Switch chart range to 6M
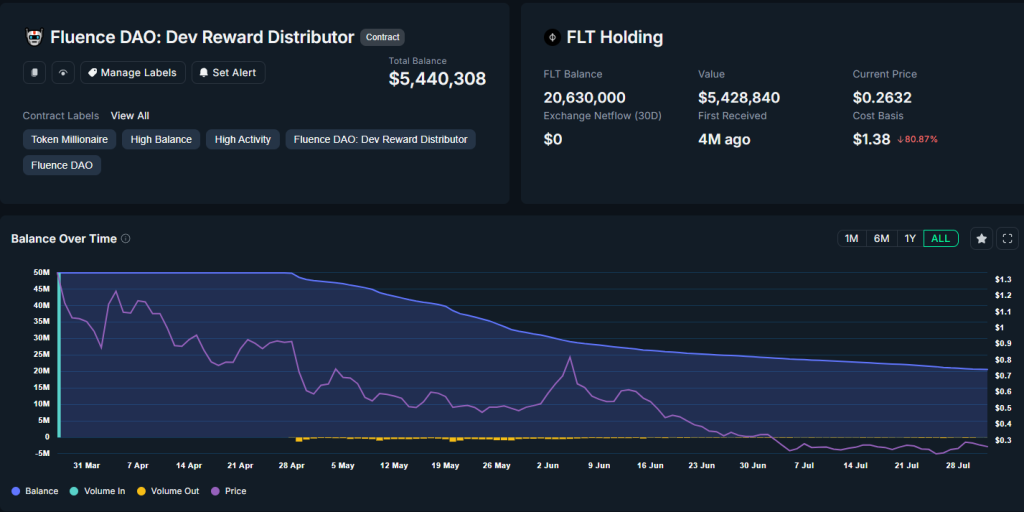 pyautogui.click(x=881, y=238)
